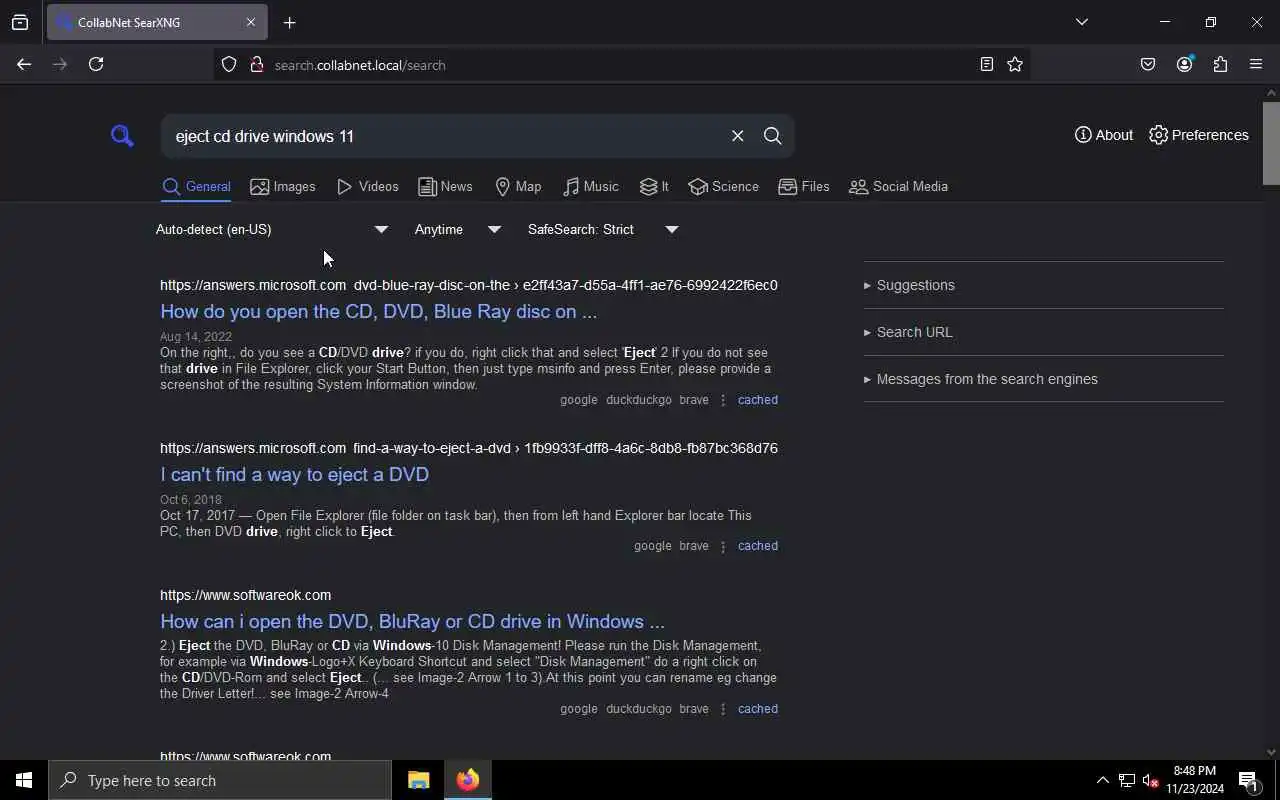The height and width of the screenshot is (800, 1280).
Task: Switch to the Images tab
Action: click(x=283, y=187)
